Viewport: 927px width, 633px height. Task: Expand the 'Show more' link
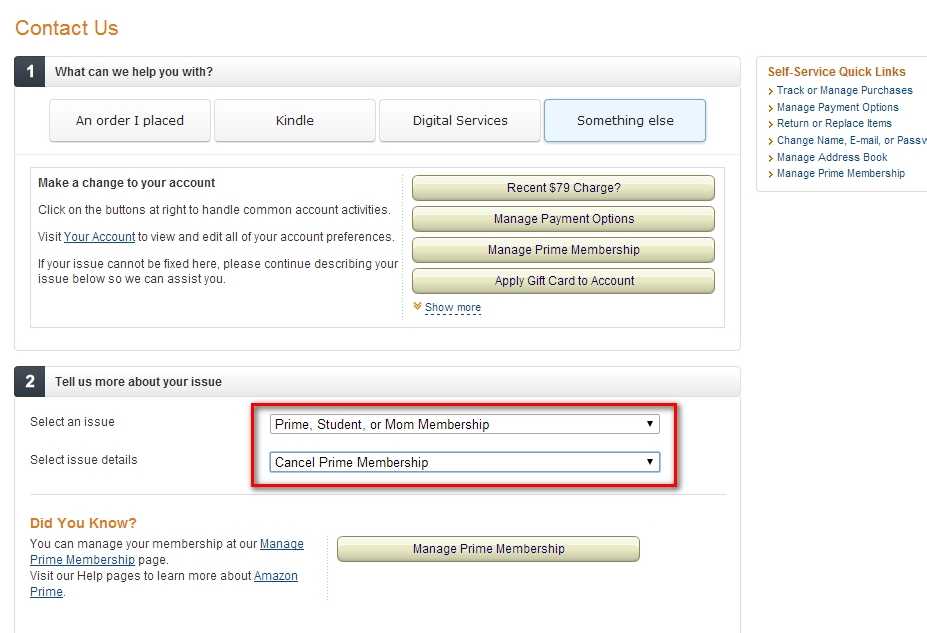453,307
